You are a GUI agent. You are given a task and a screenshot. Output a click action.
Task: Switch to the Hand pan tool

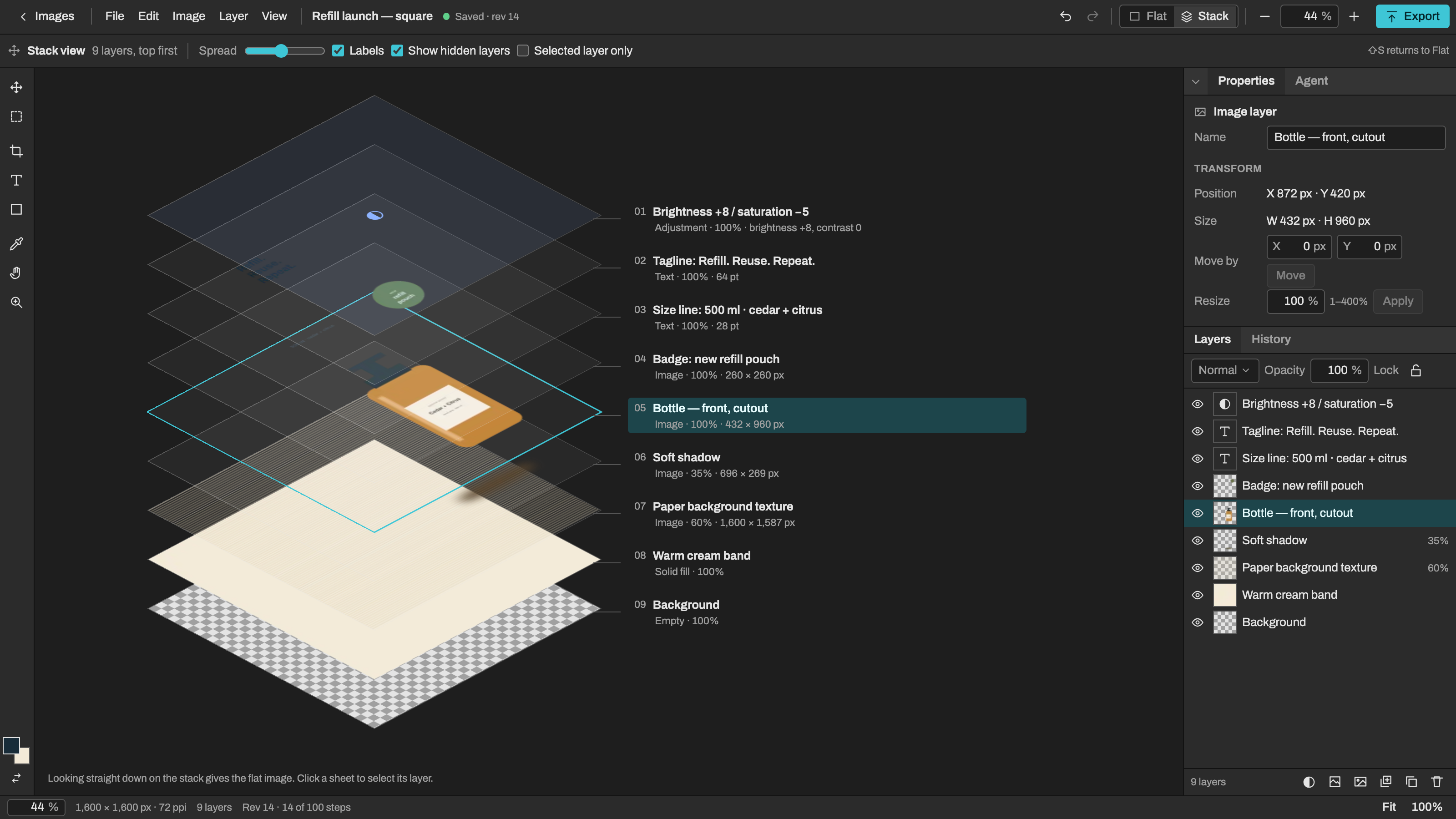pyautogui.click(x=16, y=273)
